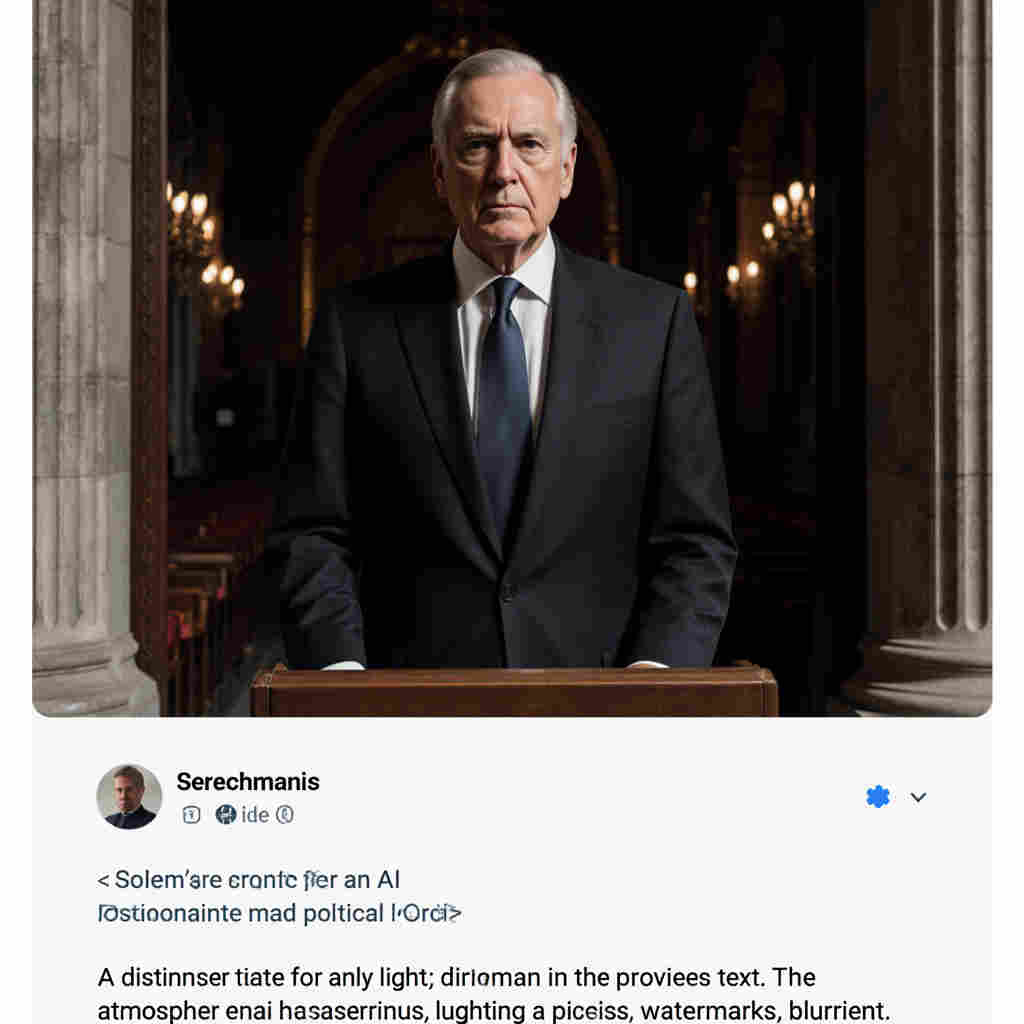1024x1024 pixels.
Task: Click the blue asterisk badge near the chevron
Action: tap(878, 796)
